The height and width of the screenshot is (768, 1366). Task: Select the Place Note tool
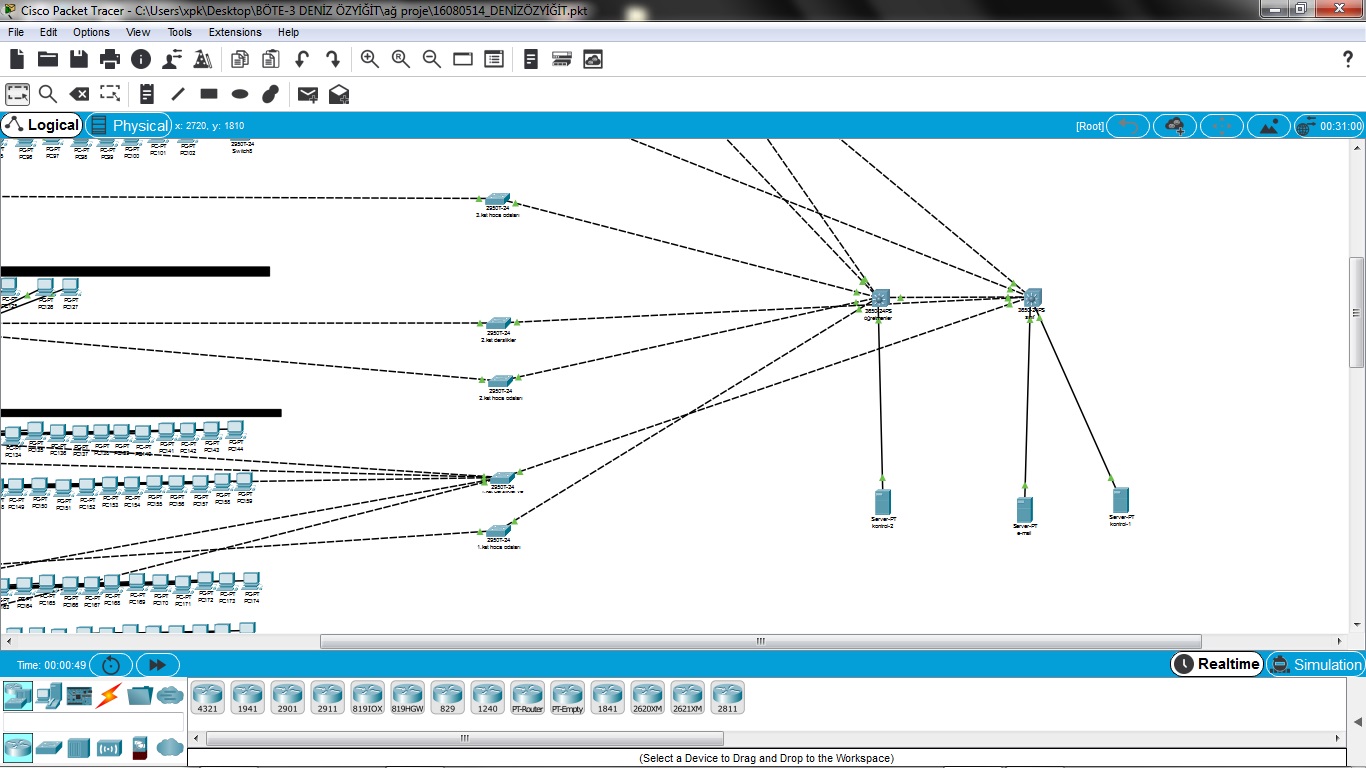coord(147,94)
